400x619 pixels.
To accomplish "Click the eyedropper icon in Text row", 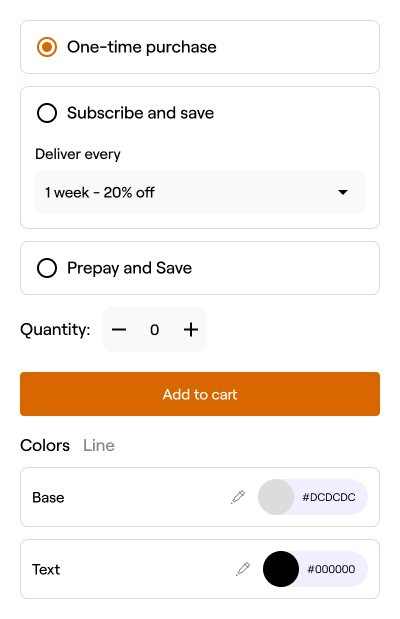I will (243, 569).
